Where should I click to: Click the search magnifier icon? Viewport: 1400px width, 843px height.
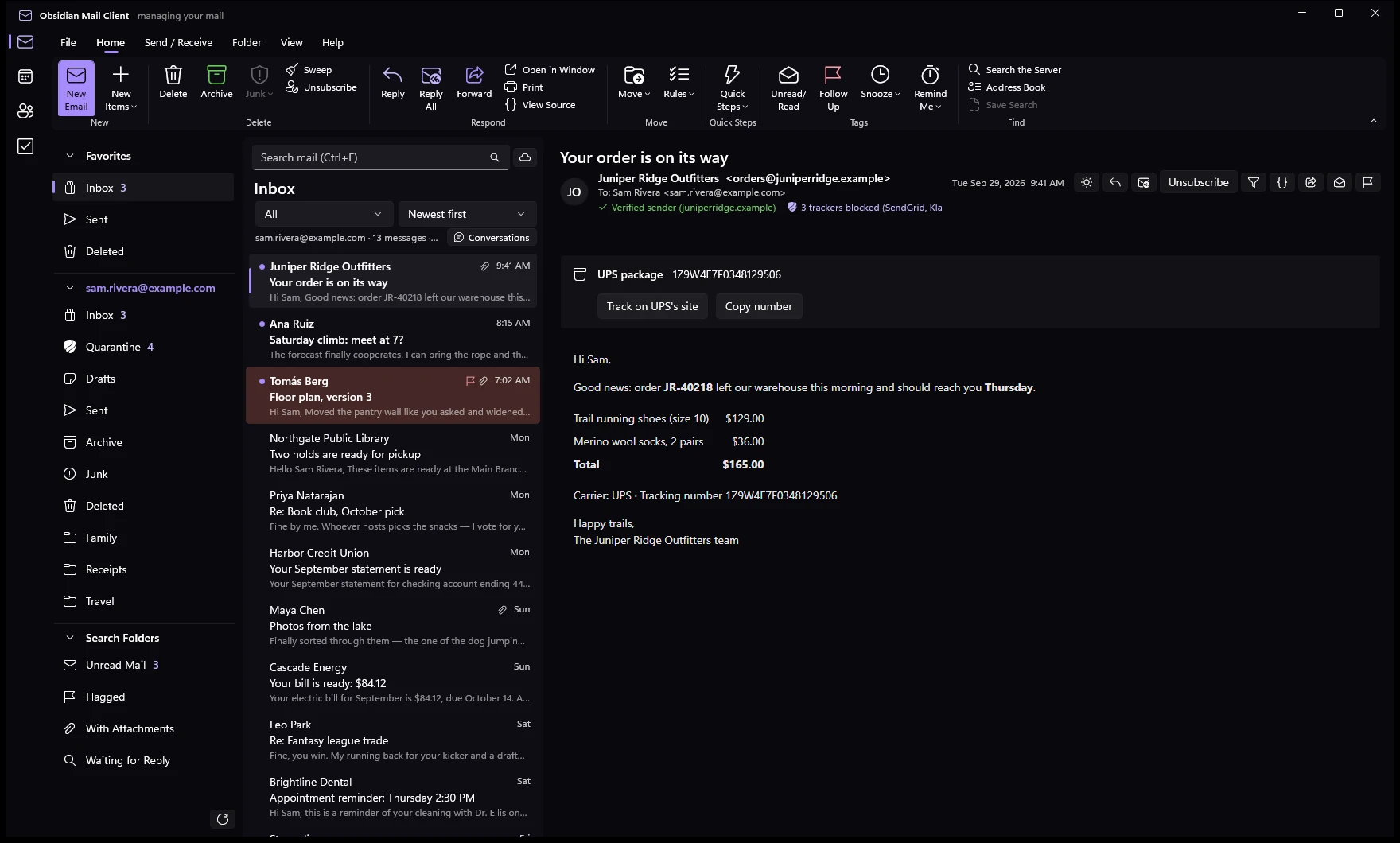[x=495, y=157]
